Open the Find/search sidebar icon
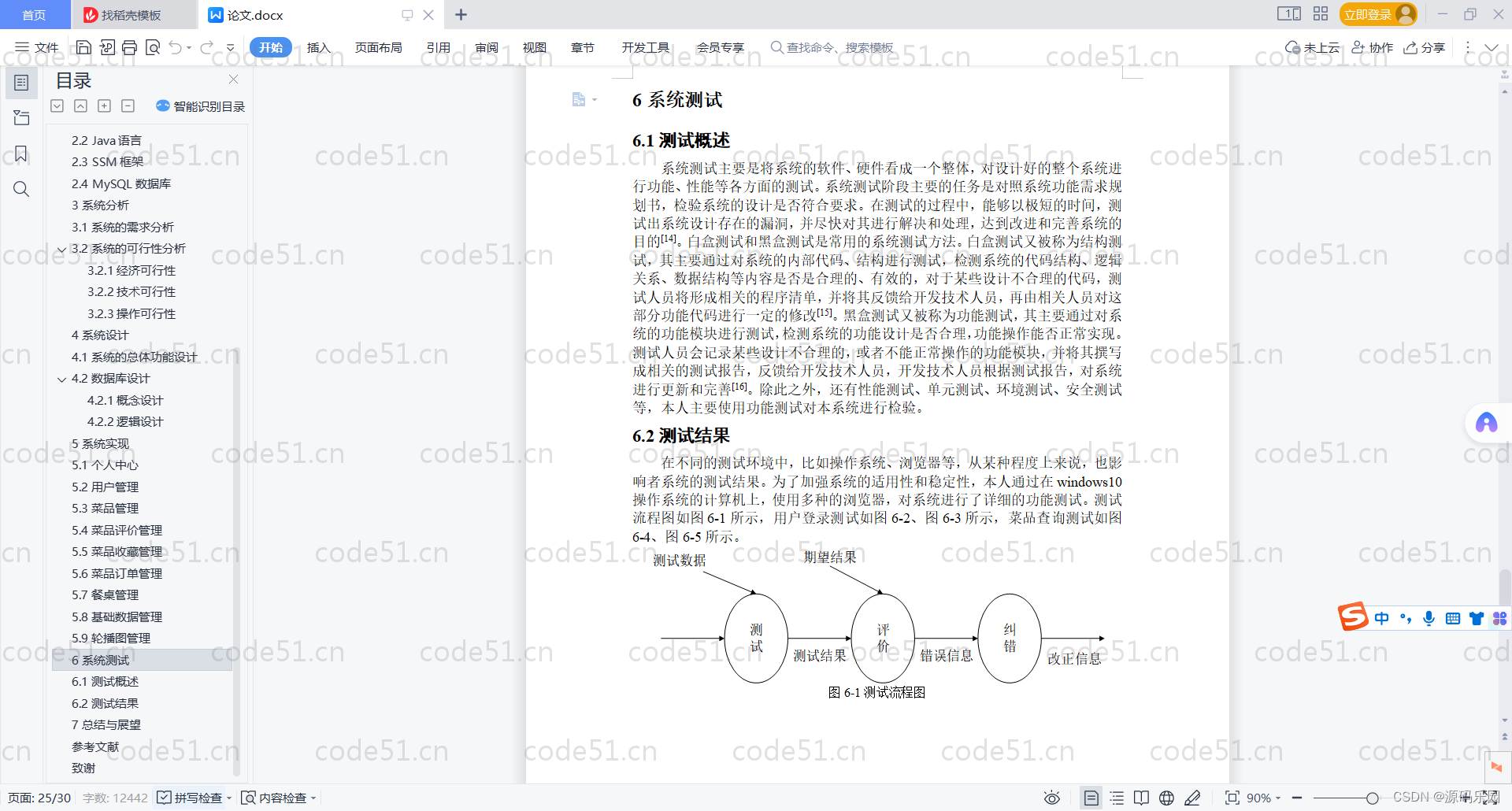This screenshot has height=811, width=1512. point(21,189)
